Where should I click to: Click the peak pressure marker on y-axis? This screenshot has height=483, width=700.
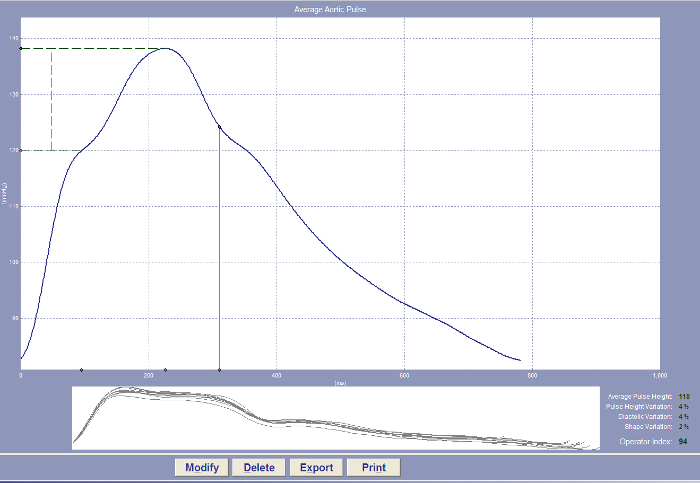pos(21,48)
